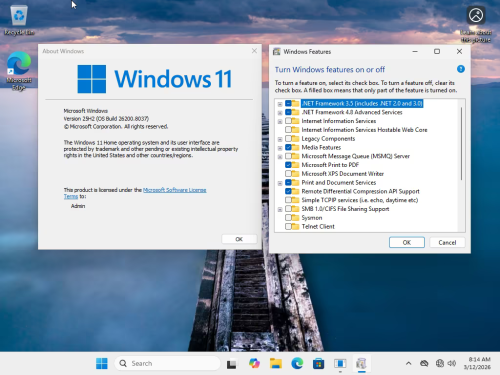Click the help icon in Windows Features
Viewport: 500px width, 375px height.
click(461, 69)
